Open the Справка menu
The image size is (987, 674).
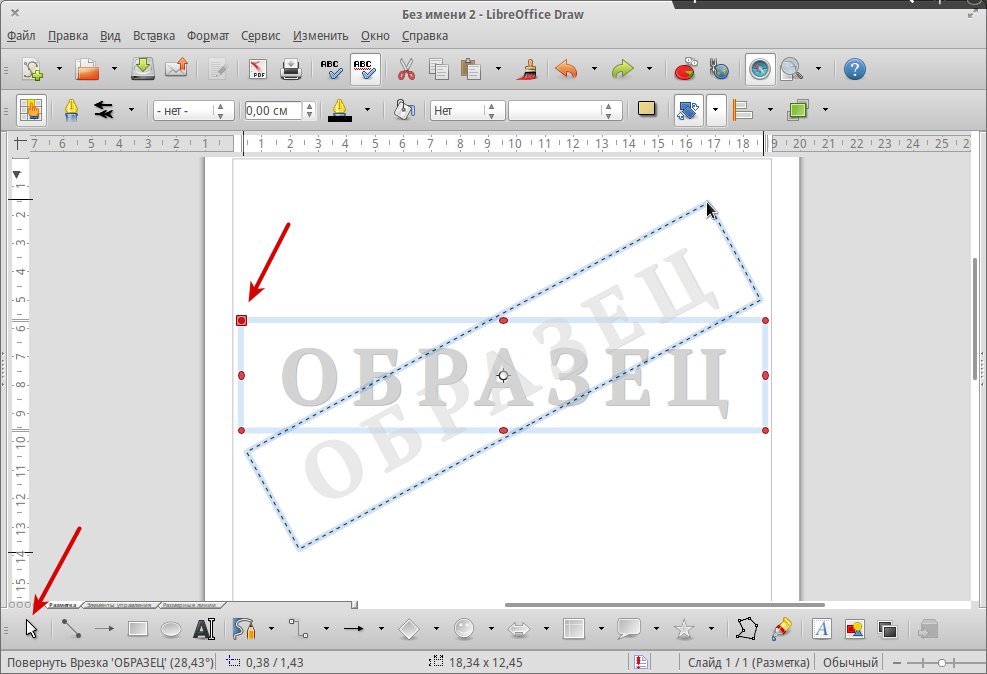425,36
